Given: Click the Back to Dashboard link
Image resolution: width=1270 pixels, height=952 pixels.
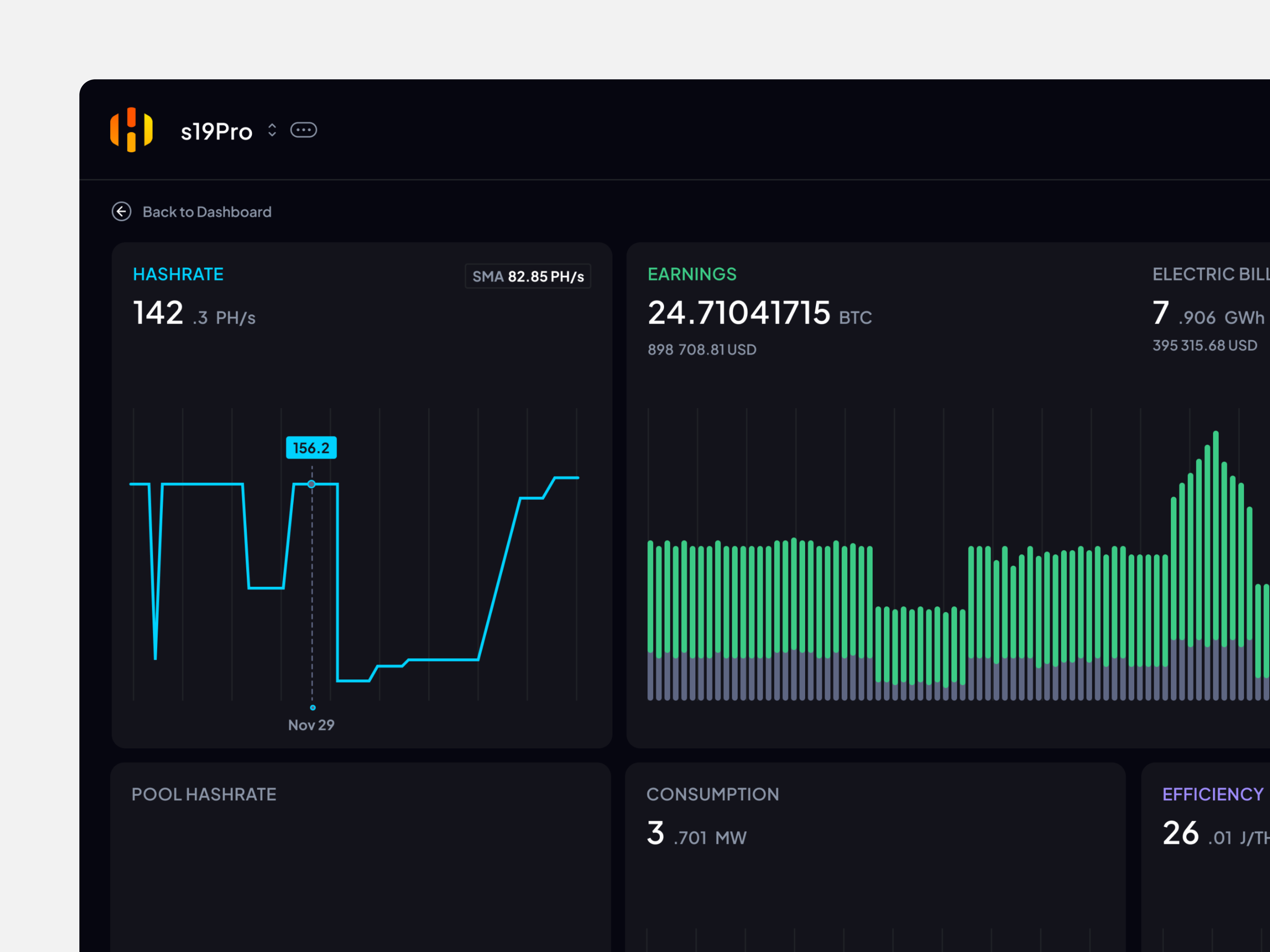Looking at the screenshot, I should (x=207, y=212).
